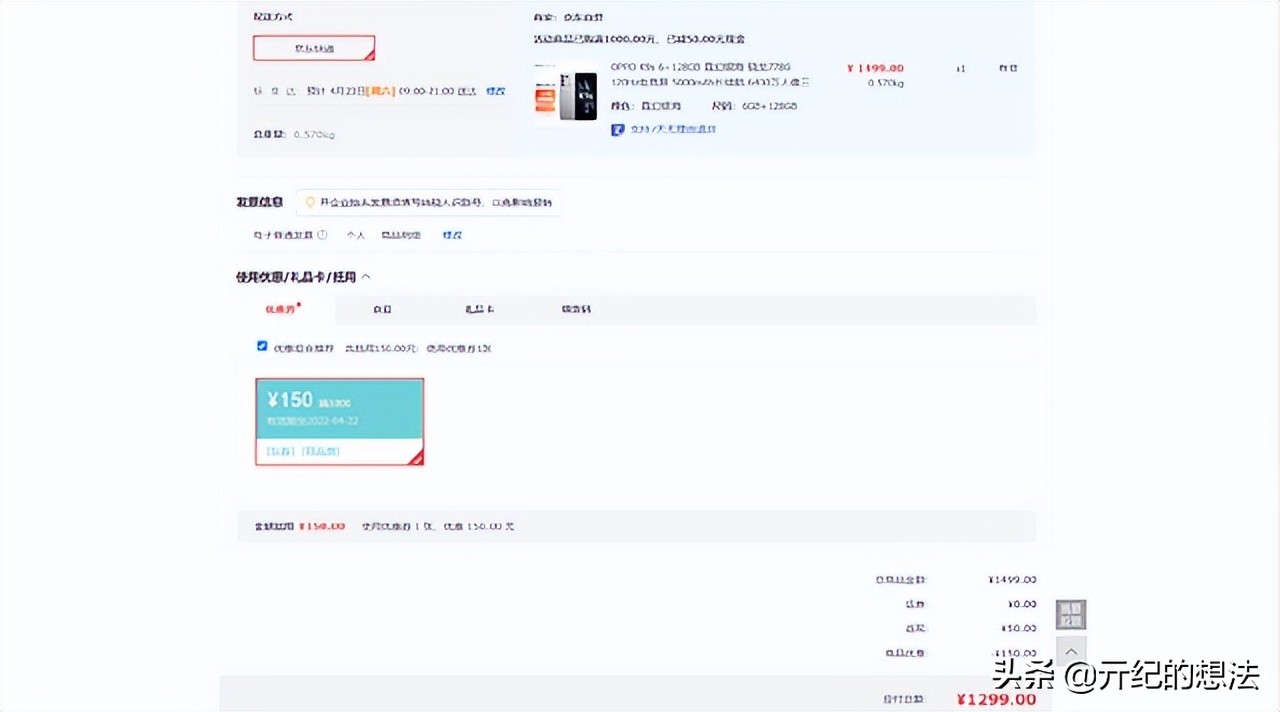Click the red checkmark corner of the ¥150 coupon
The image size is (1280, 712).
pyautogui.click(x=417, y=457)
